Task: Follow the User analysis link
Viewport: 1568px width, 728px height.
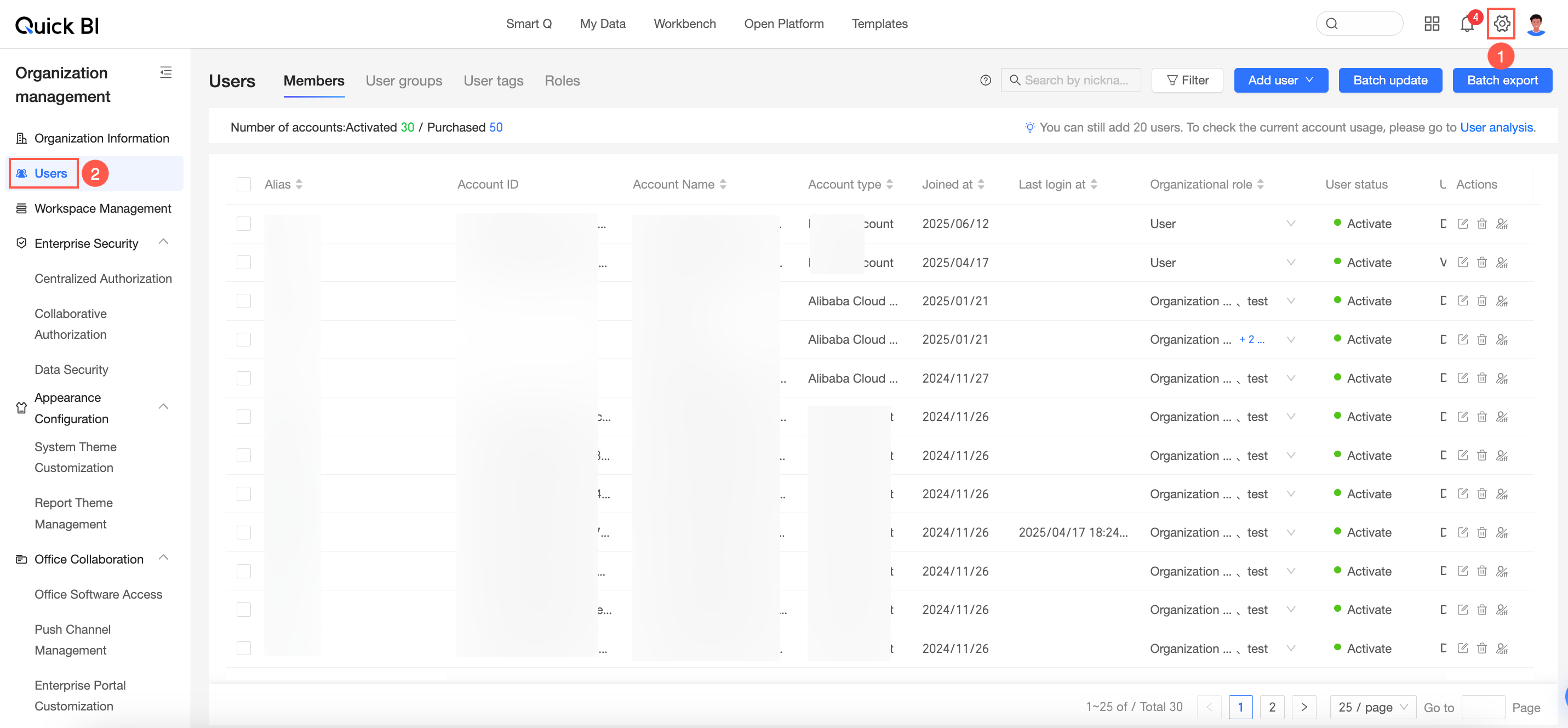Action: [1496, 127]
